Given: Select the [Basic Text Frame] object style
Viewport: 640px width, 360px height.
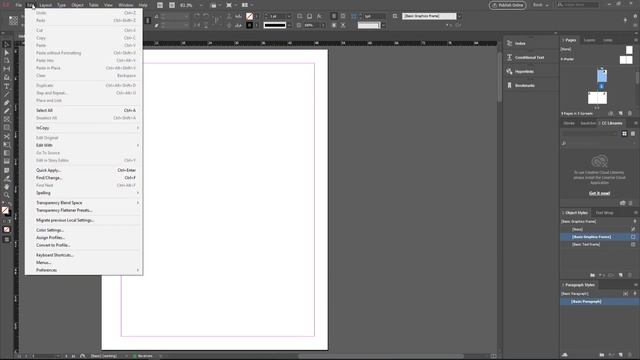Looking at the screenshot, I should (x=599, y=244).
